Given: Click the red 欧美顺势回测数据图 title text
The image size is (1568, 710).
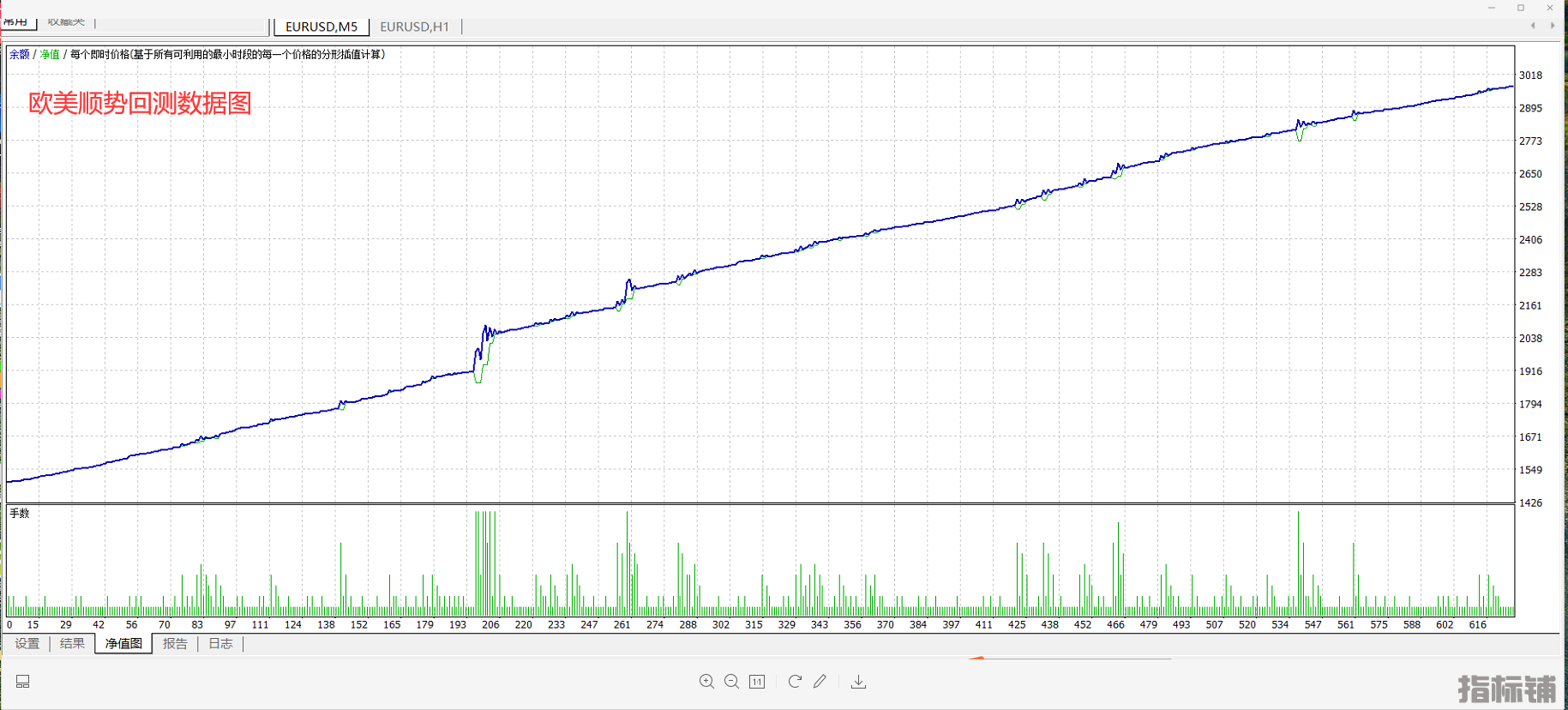Looking at the screenshot, I should (140, 103).
